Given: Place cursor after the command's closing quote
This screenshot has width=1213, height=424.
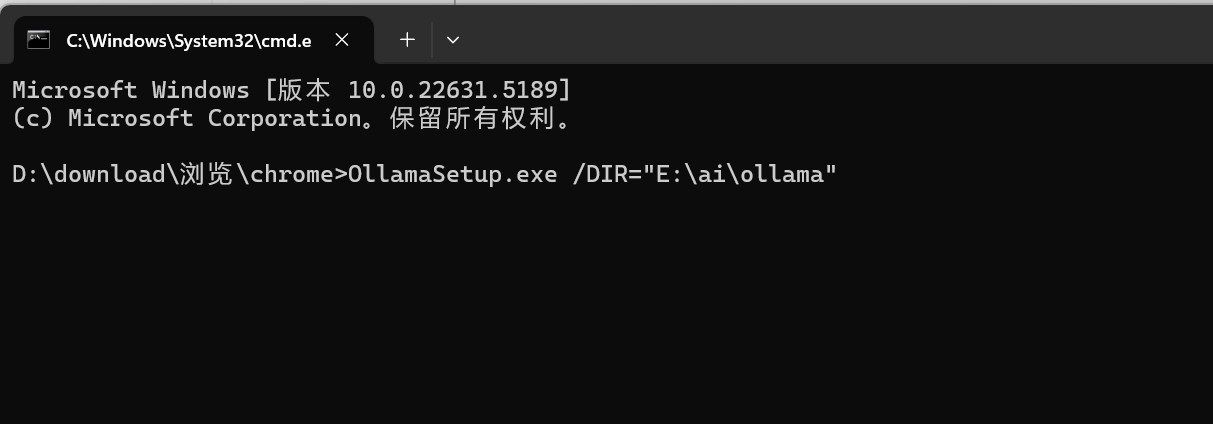Looking at the screenshot, I should (x=838, y=174).
